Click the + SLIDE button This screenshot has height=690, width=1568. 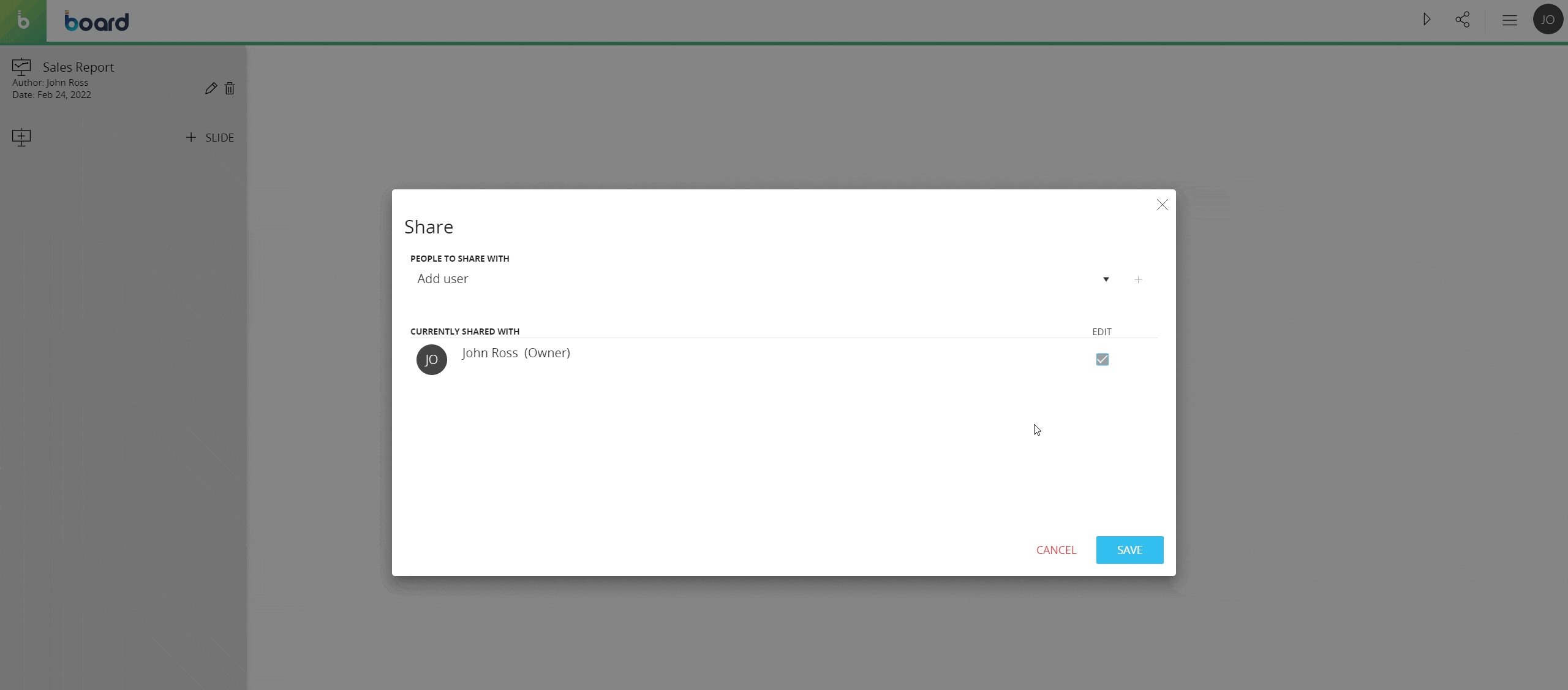tap(210, 137)
